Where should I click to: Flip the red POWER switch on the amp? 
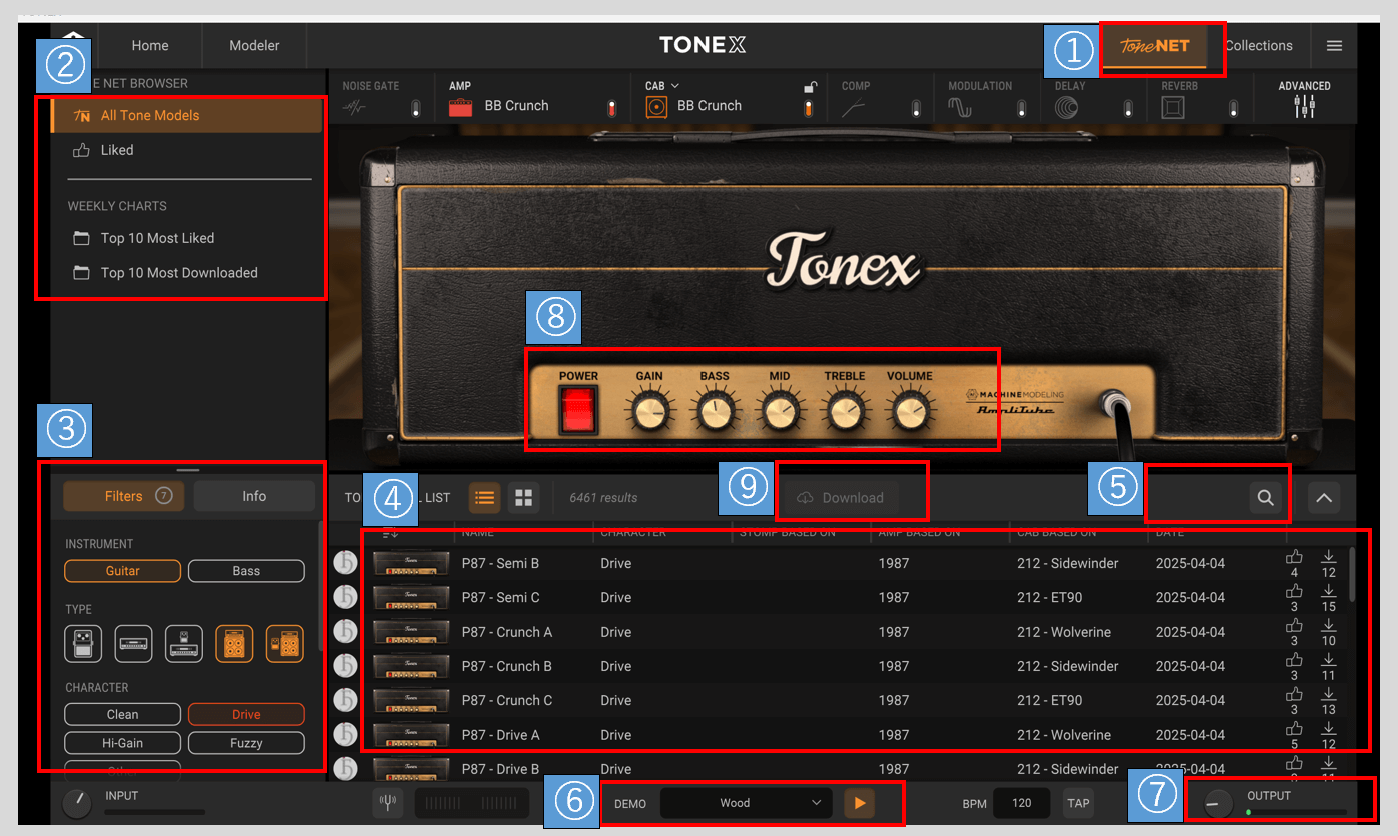pos(578,410)
